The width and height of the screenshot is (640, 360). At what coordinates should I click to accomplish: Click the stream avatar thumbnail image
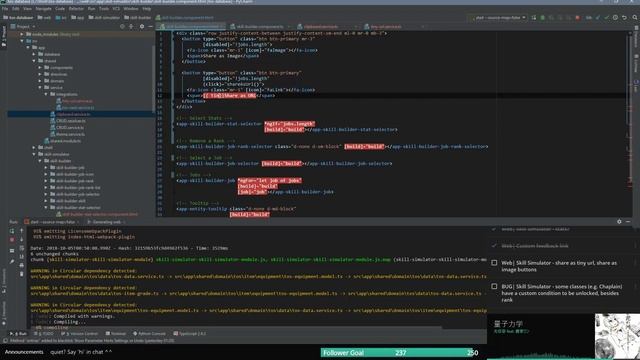click(617, 336)
